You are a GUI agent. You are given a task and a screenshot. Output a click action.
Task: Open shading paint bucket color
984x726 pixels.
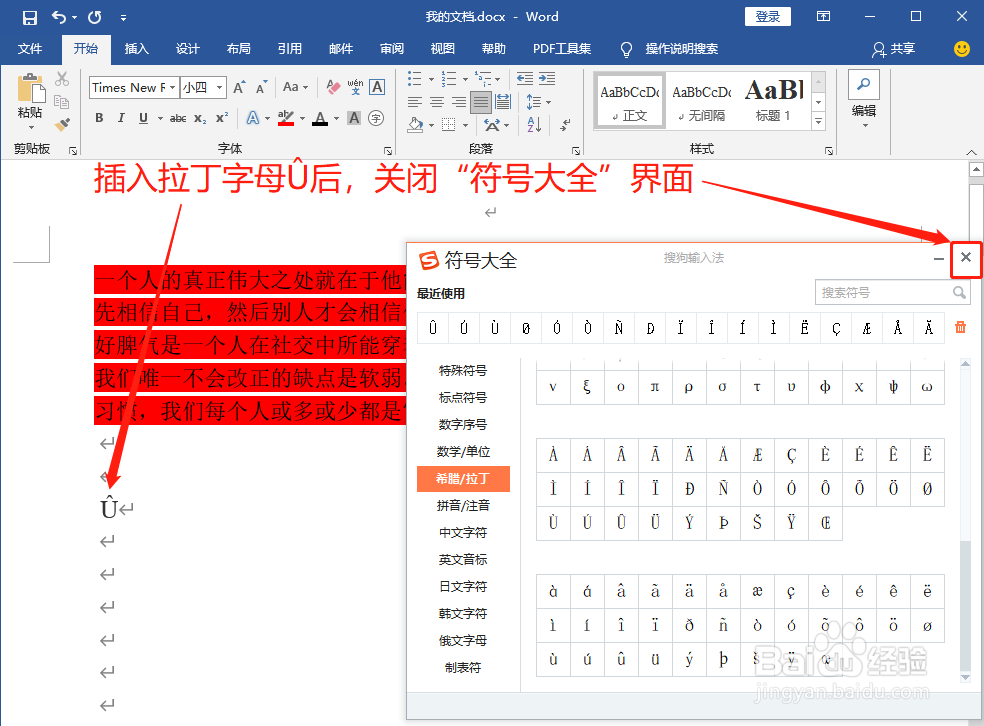tap(415, 124)
